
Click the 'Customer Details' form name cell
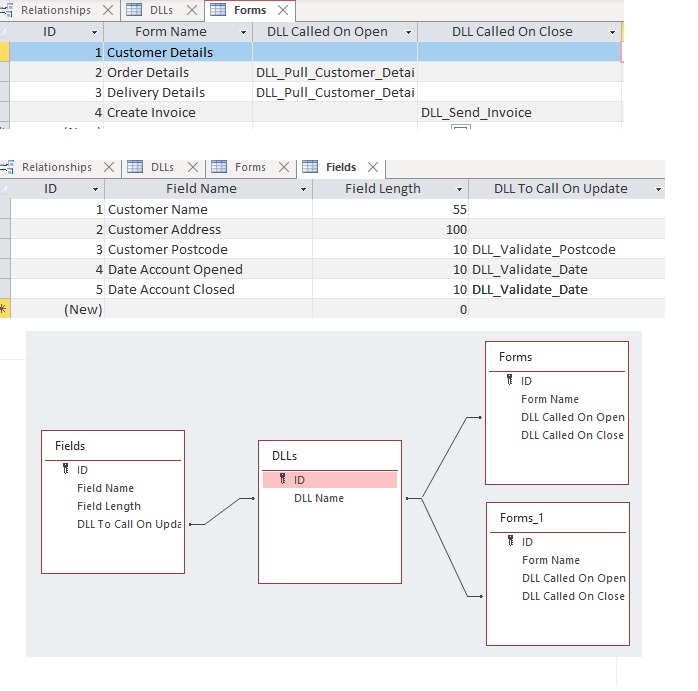[x=179, y=52]
